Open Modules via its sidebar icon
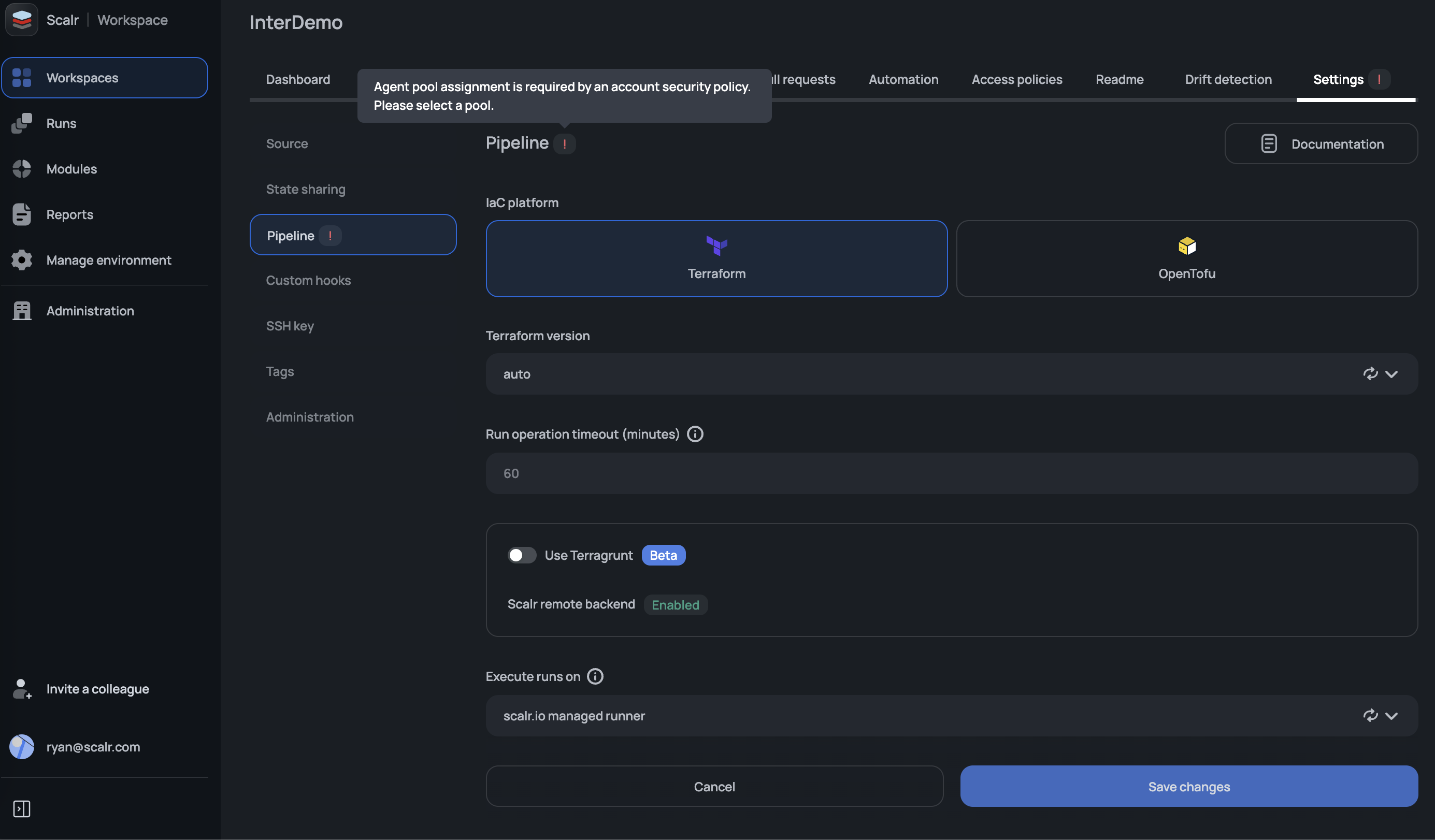Image resolution: width=1435 pixels, height=840 pixels. (x=22, y=168)
